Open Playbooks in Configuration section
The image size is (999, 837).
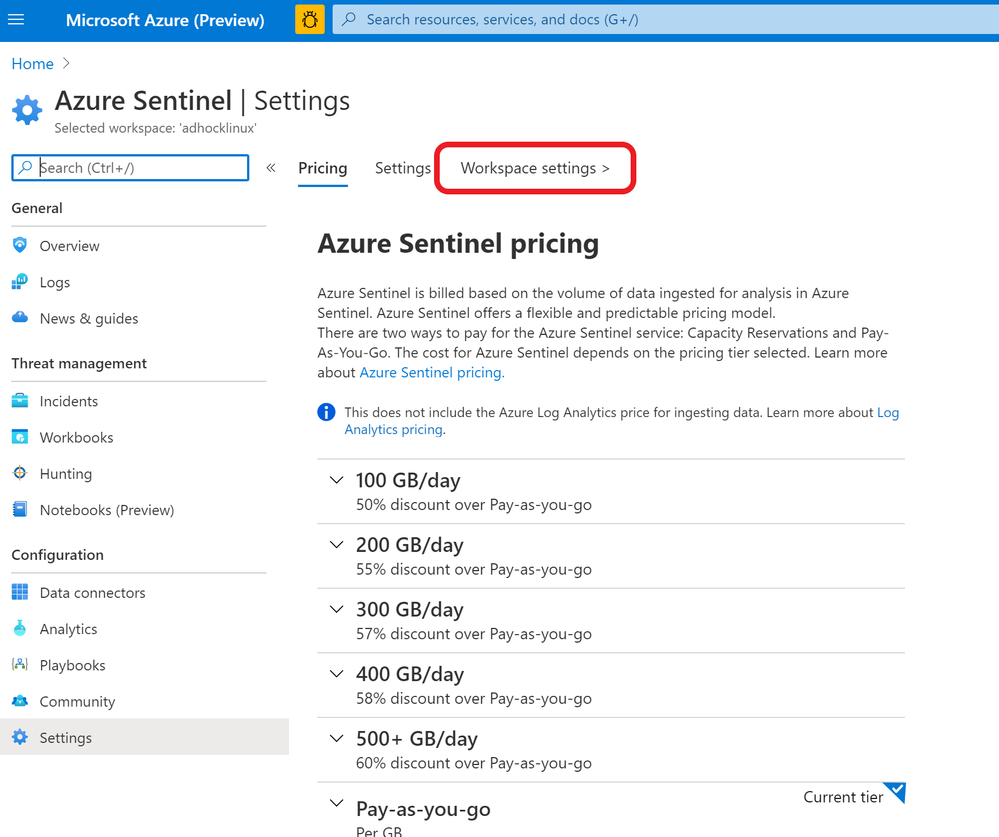point(72,665)
